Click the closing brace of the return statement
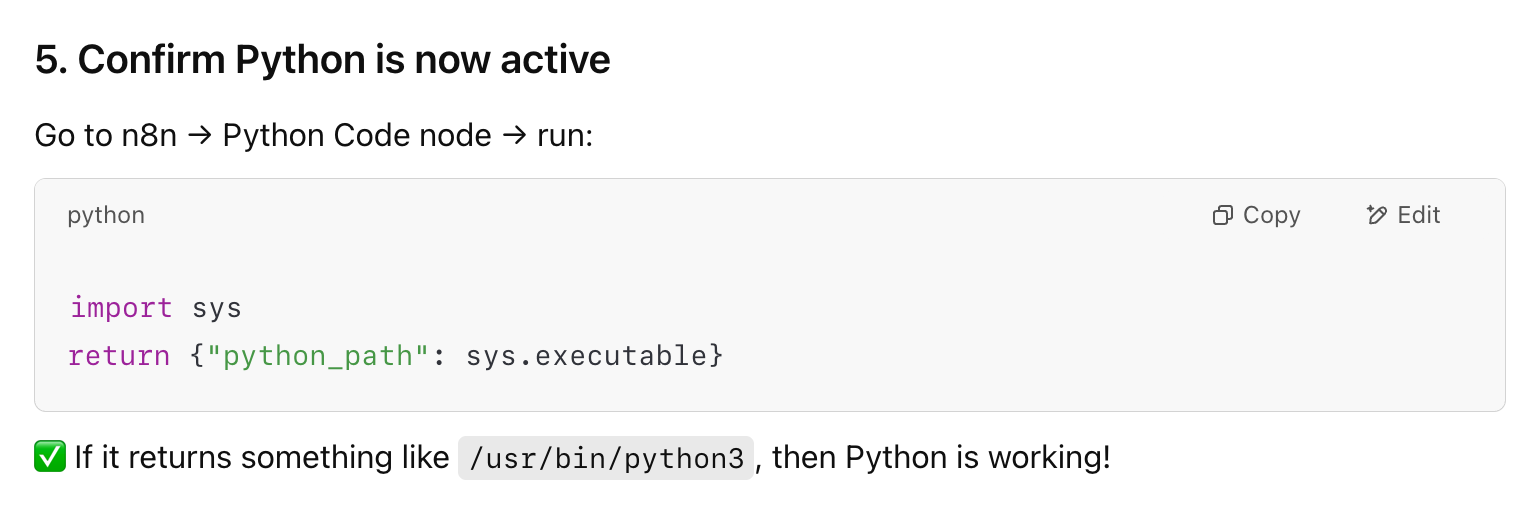Viewport: 1534px width, 514px height. (716, 355)
